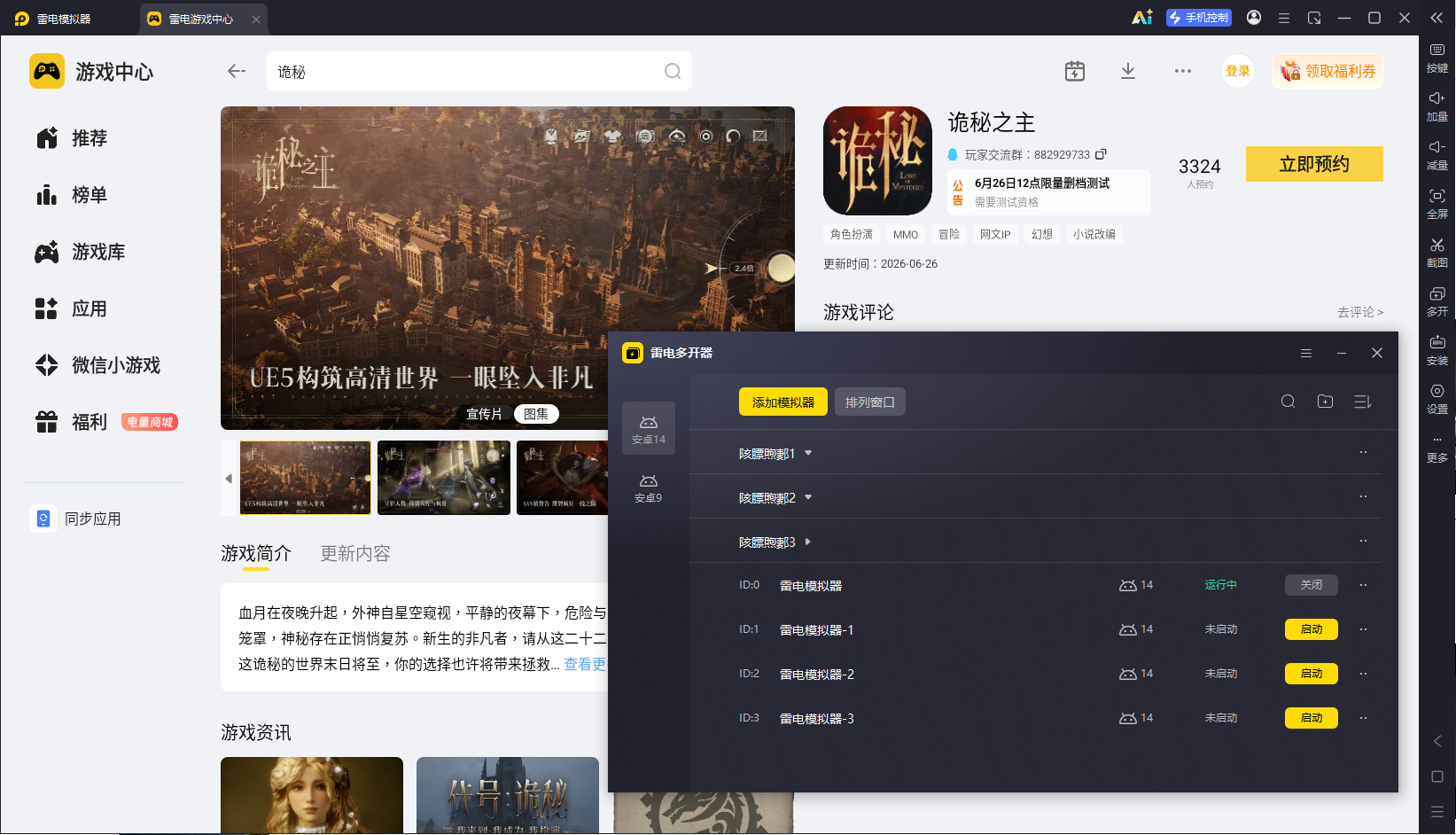Image resolution: width=1456 pixels, height=835 pixels.
Task: Open more options for 雷电模拟器-3 row
Action: 1364,718
